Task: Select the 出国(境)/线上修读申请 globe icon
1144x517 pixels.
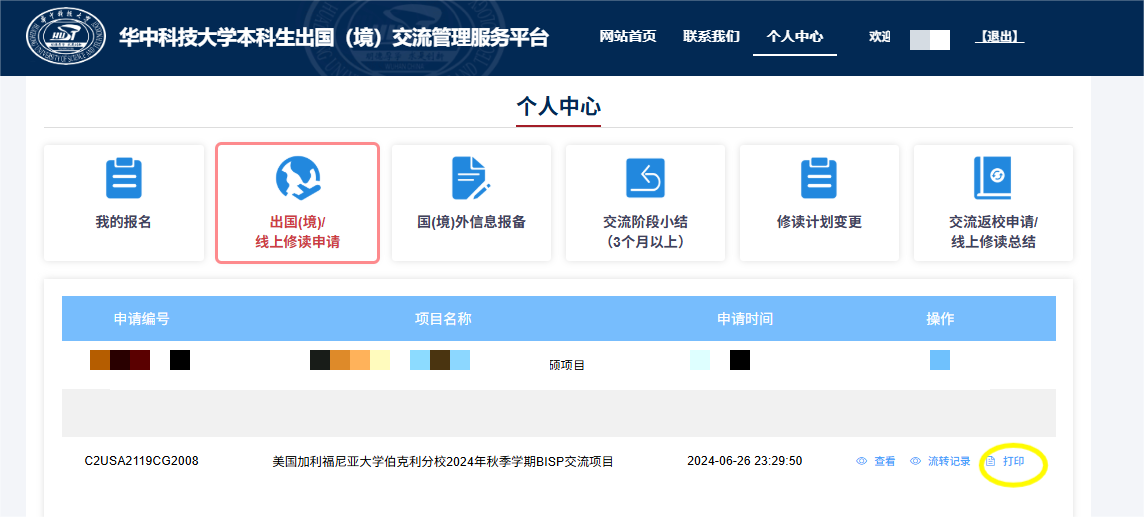Action: pyautogui.click(x=298, y=178)
